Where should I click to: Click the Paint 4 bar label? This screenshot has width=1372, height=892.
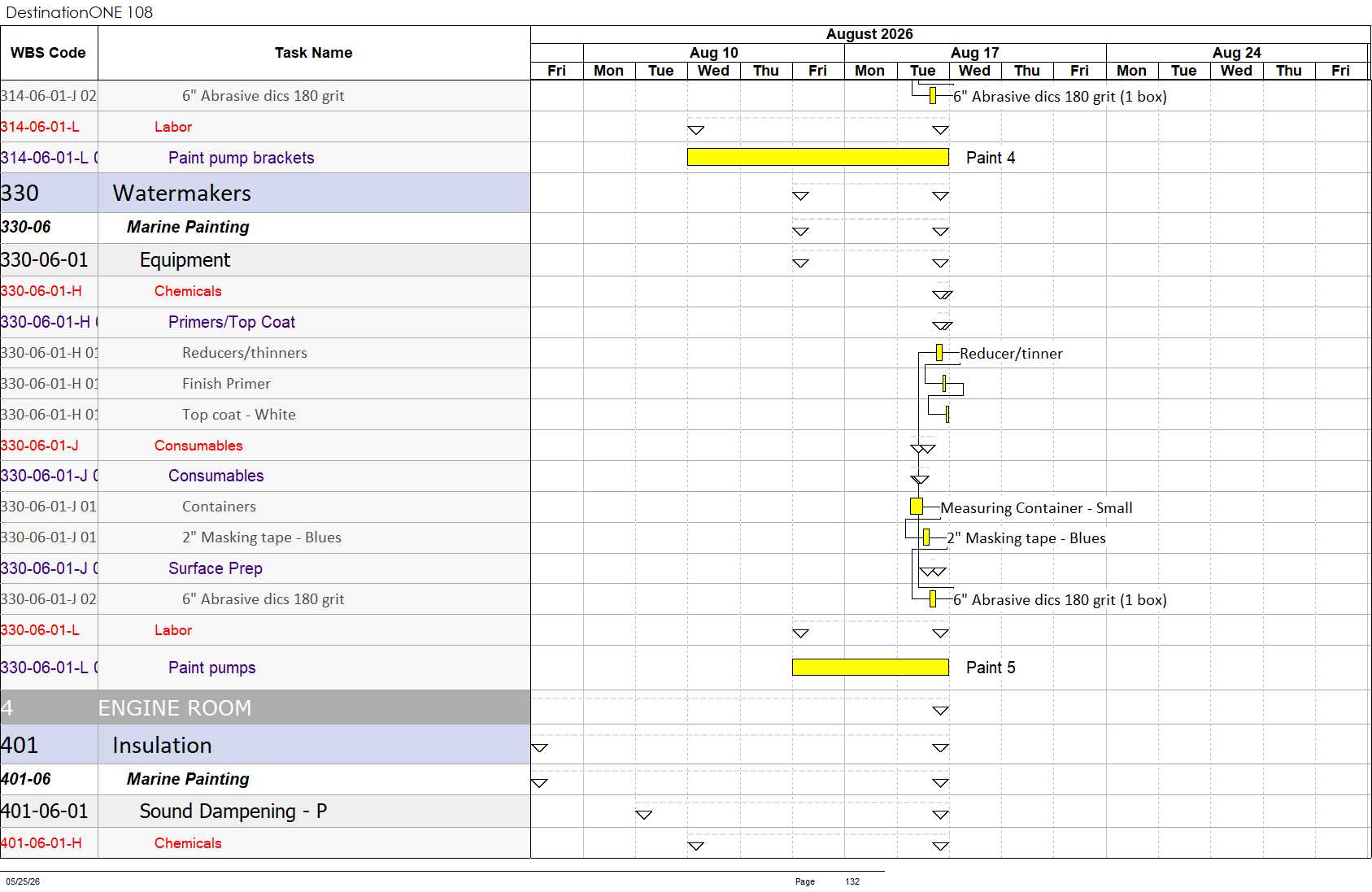coord(991,158)
